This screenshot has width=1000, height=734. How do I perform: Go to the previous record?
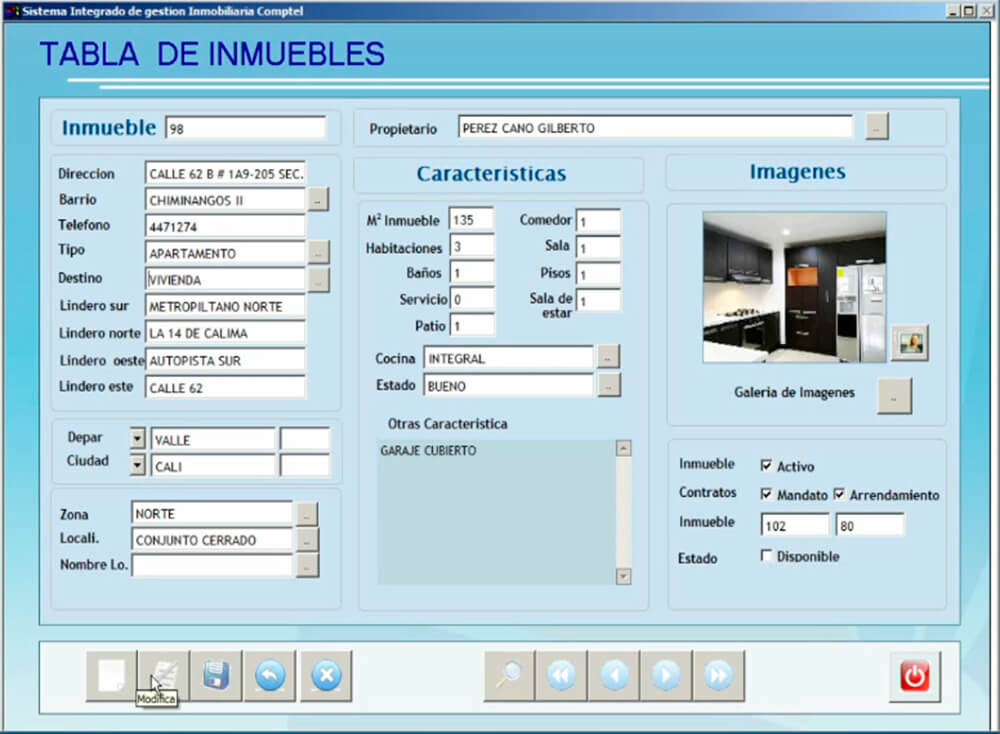(x=614, y=676)
